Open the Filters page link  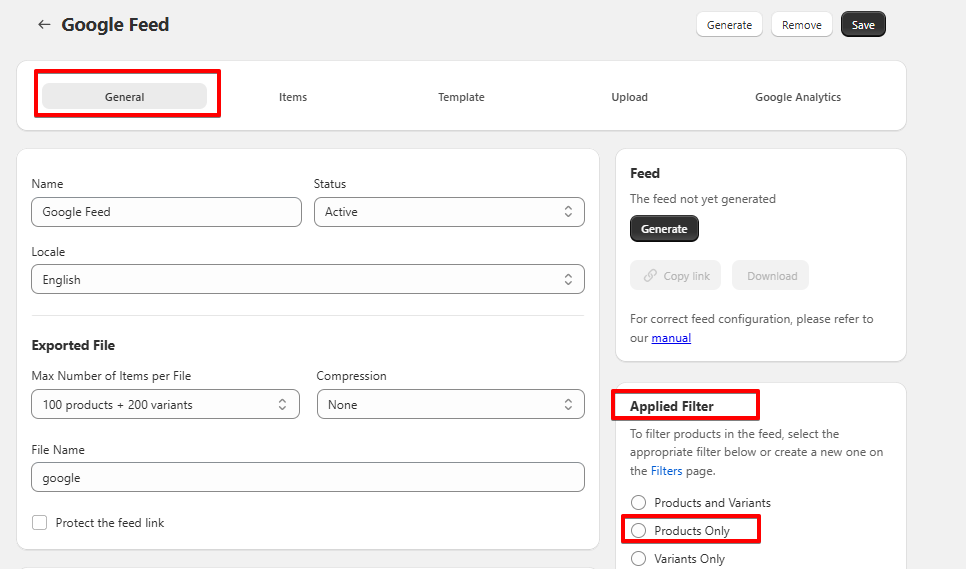667,471
